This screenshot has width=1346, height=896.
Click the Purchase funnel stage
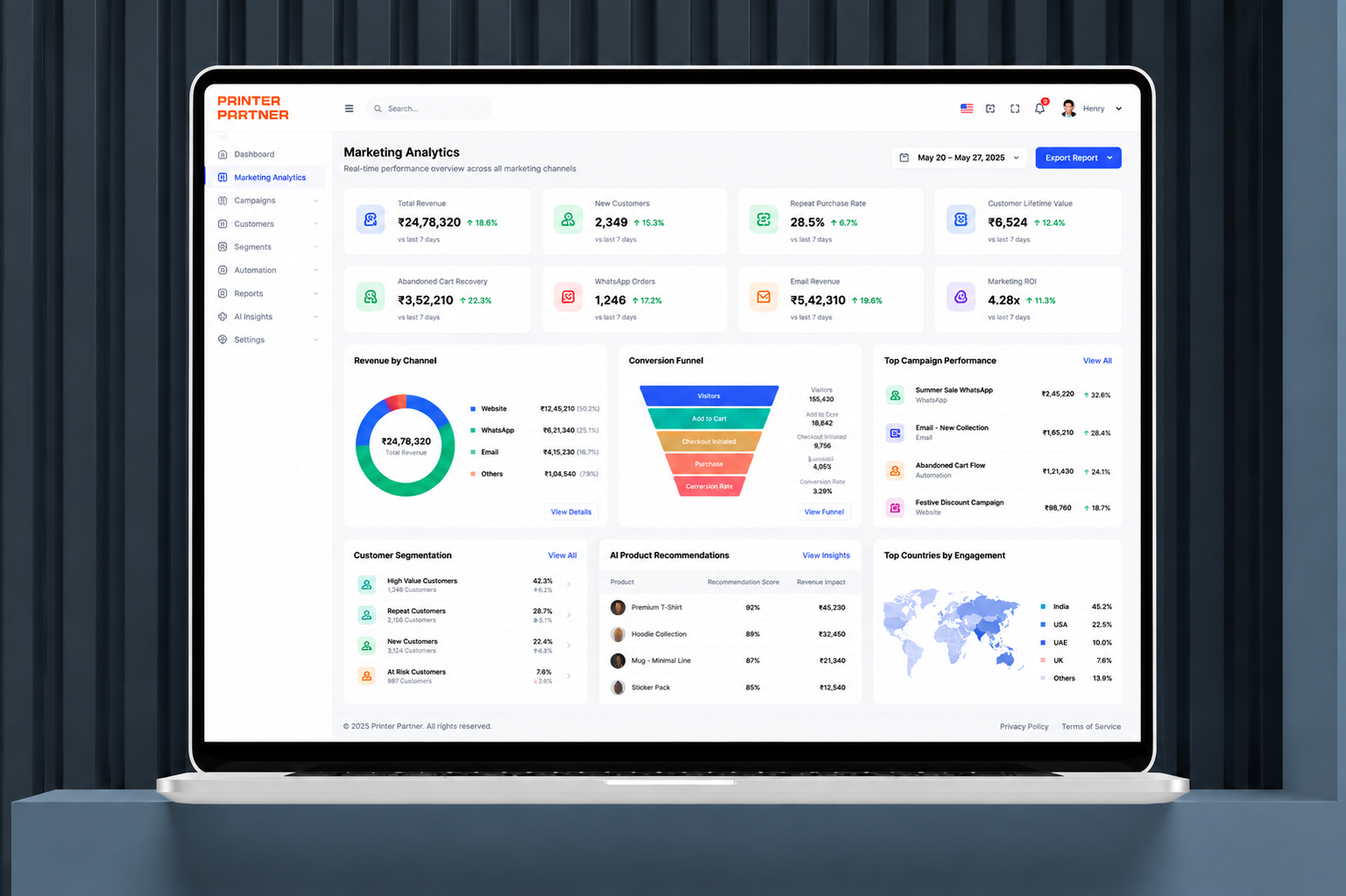(708, 464)
